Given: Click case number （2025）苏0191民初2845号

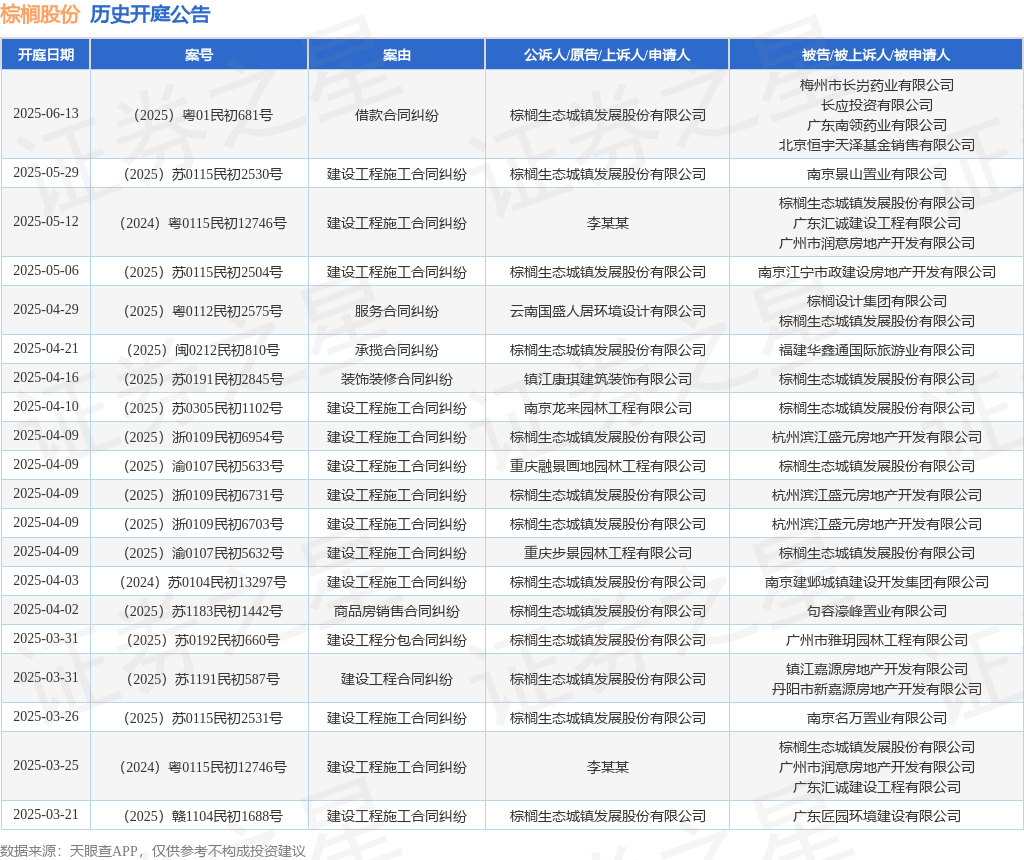Looking at the screenshot, I should pyautogui.click(x=199, y=379).
